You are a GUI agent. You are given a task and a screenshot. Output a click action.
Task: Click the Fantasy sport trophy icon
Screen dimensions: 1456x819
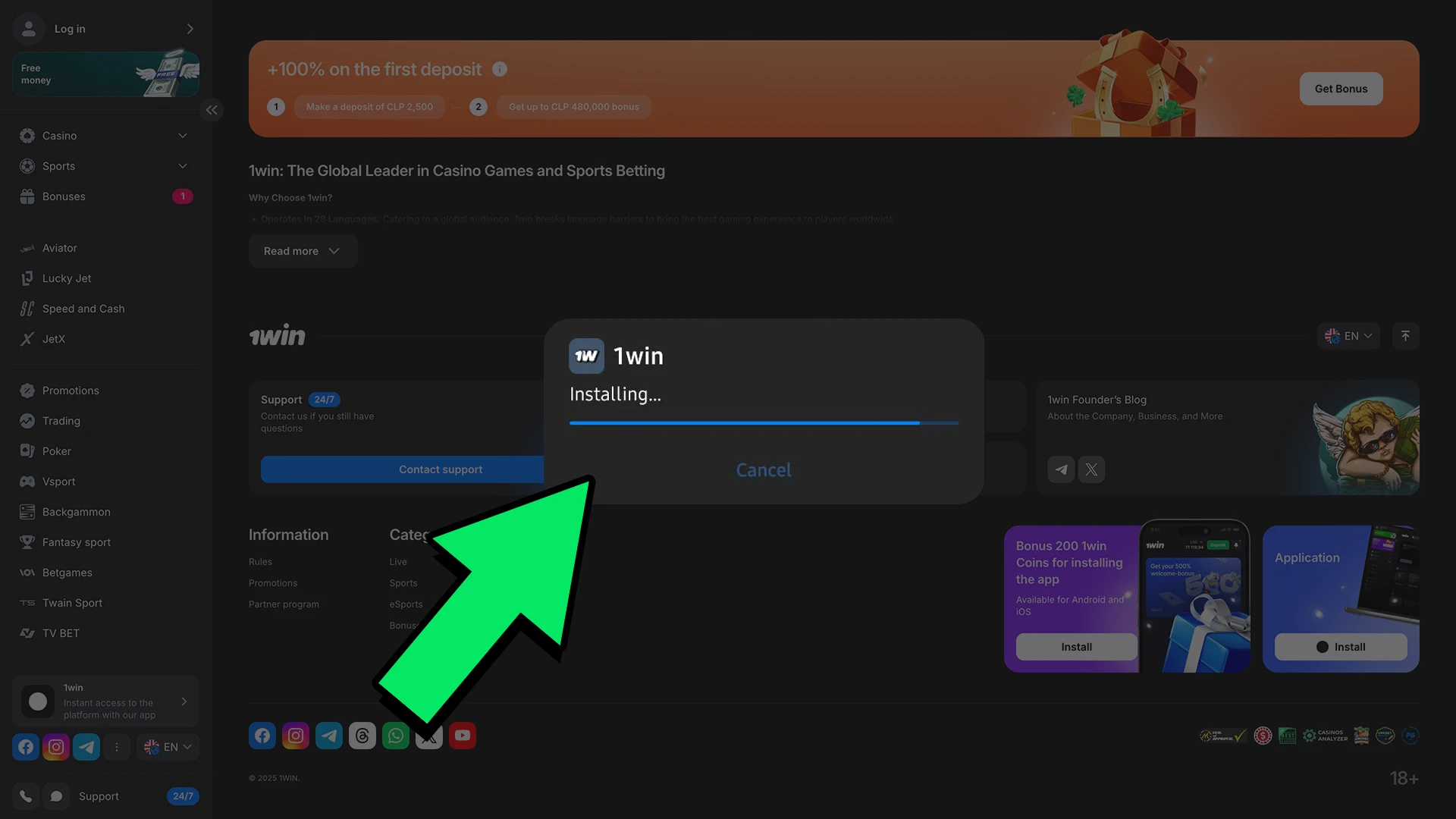click(x=27, y=542)
